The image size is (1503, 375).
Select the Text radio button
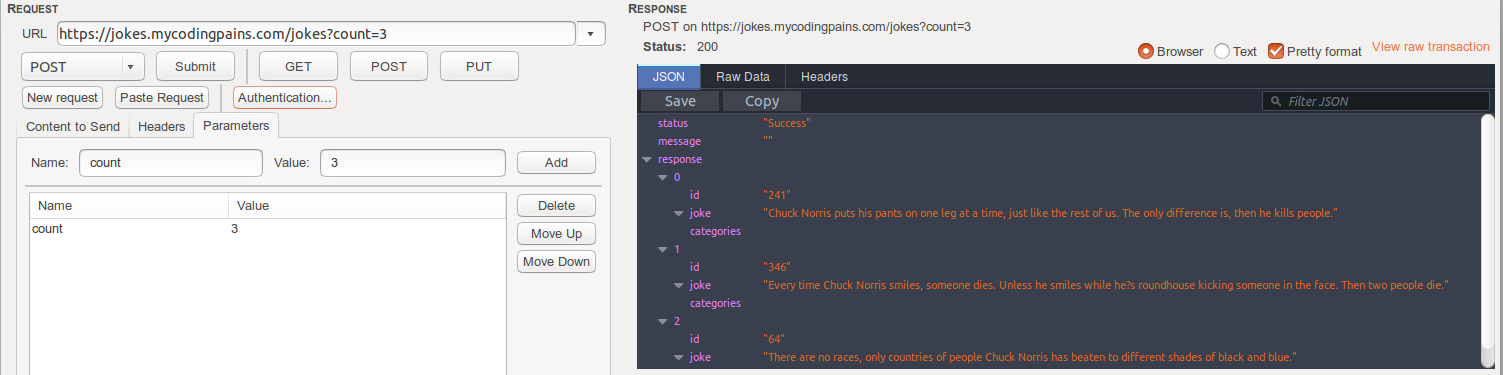coord(1221,51)
